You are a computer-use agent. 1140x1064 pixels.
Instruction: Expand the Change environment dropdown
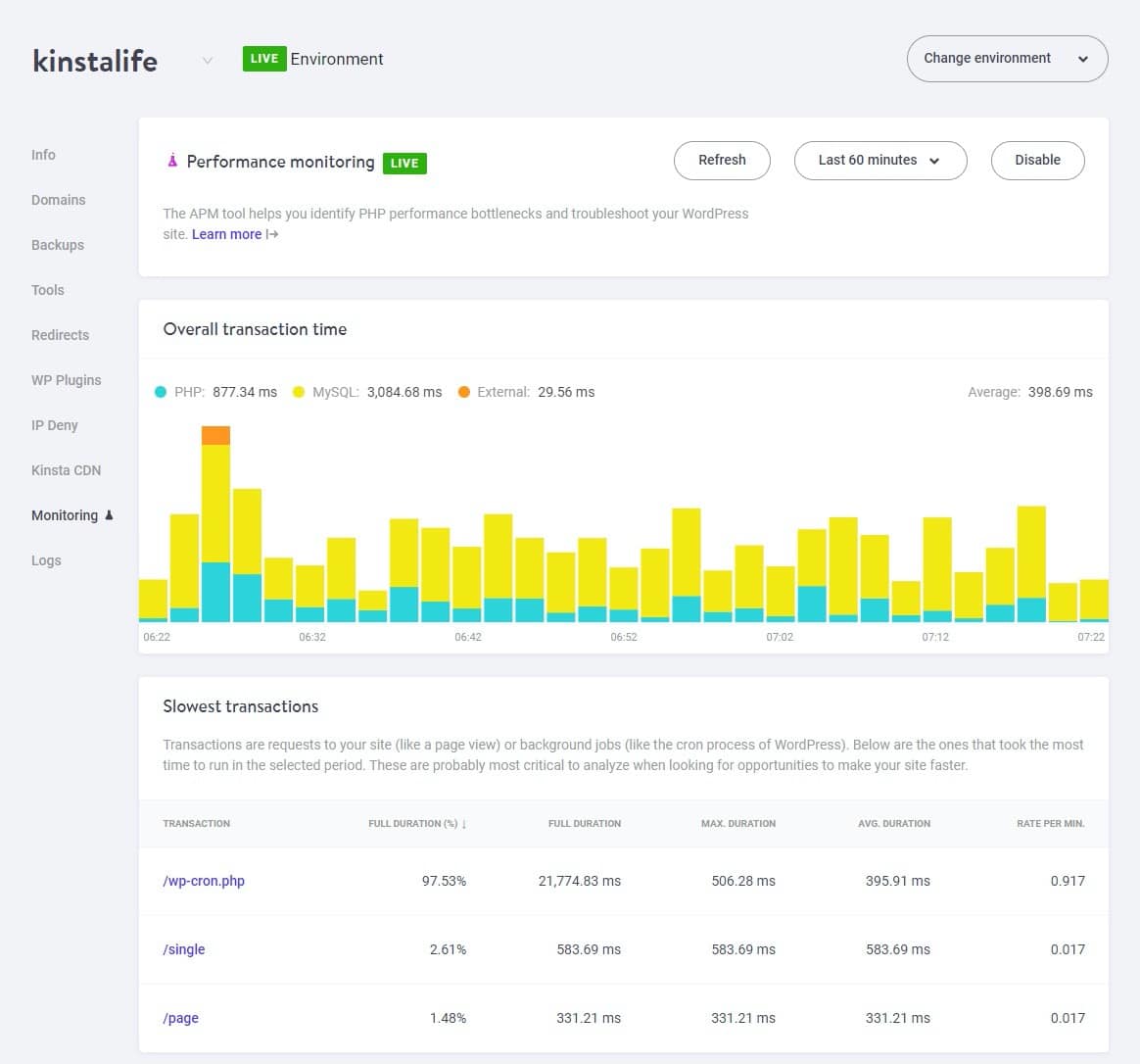click(x=1007, y=58)
